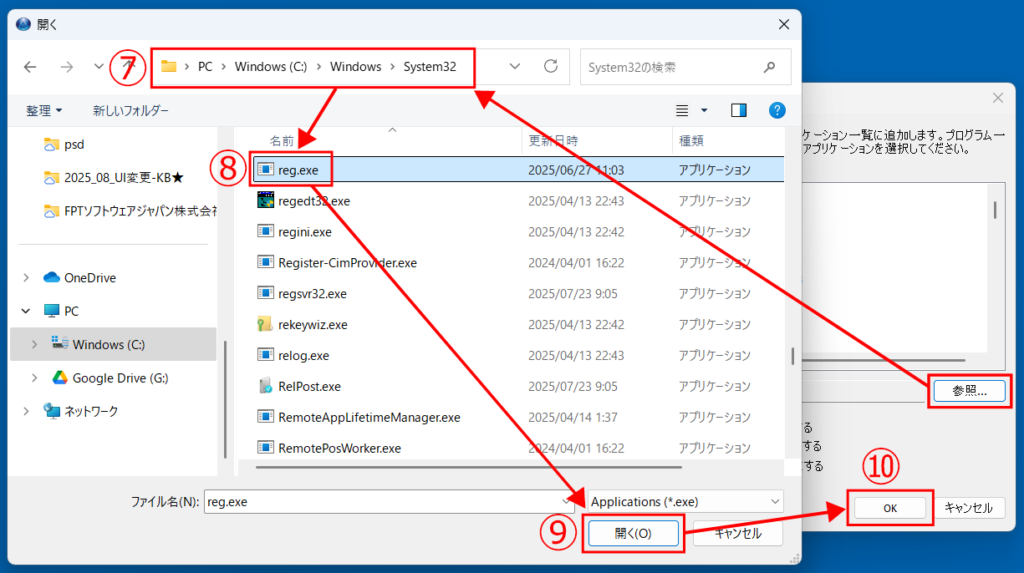This screenshot has width=1024, height=573.
Task: Click the horizontal scrollbar under the file list
Action: (x=500, y=466)
